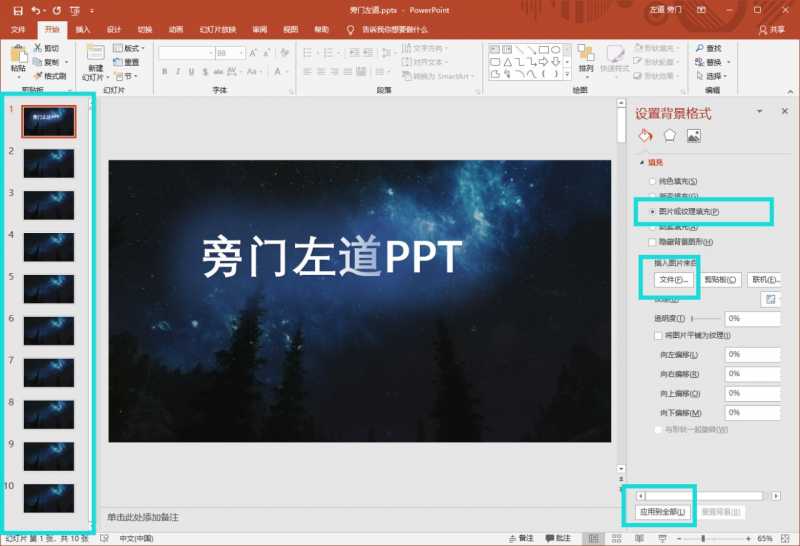Image resolution: width=800 pixels, height=546 pixels.
Task: Click the Find magnifier icon
Action: coord(699,48)
